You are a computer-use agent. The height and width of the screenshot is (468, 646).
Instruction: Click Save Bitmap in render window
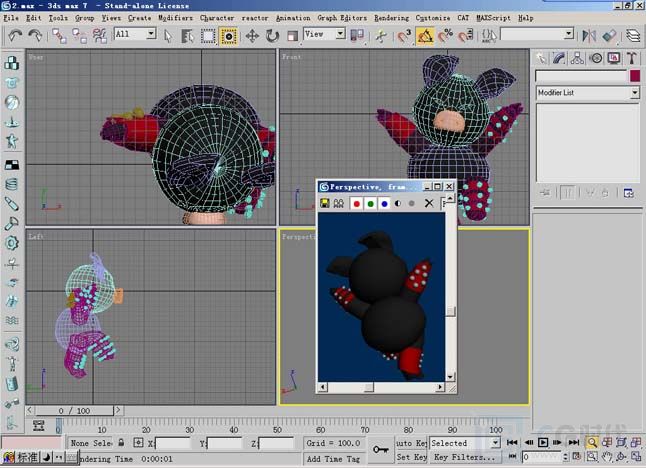pyautogui.click(x=325, y=203)
